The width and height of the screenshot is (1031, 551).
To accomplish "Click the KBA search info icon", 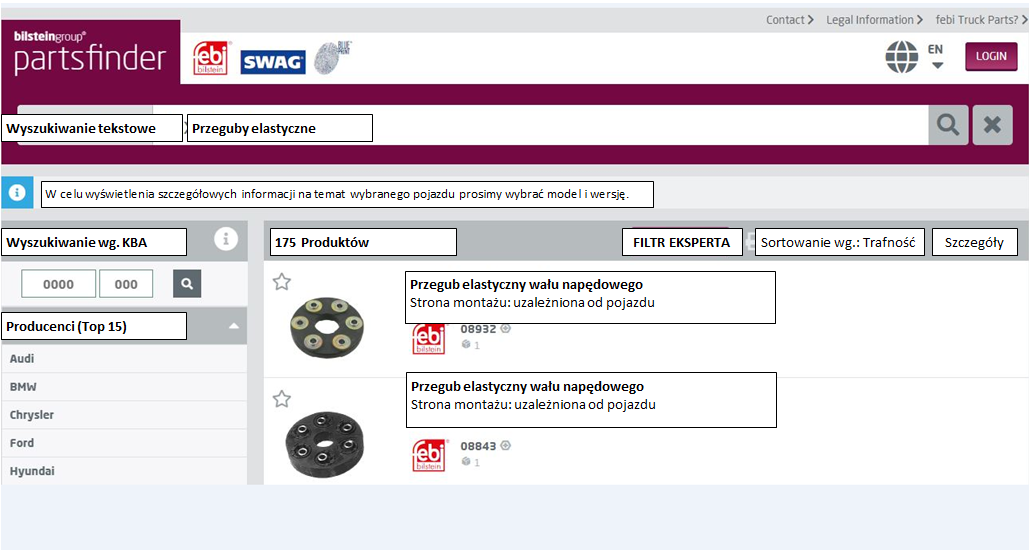I will point(226,239).
